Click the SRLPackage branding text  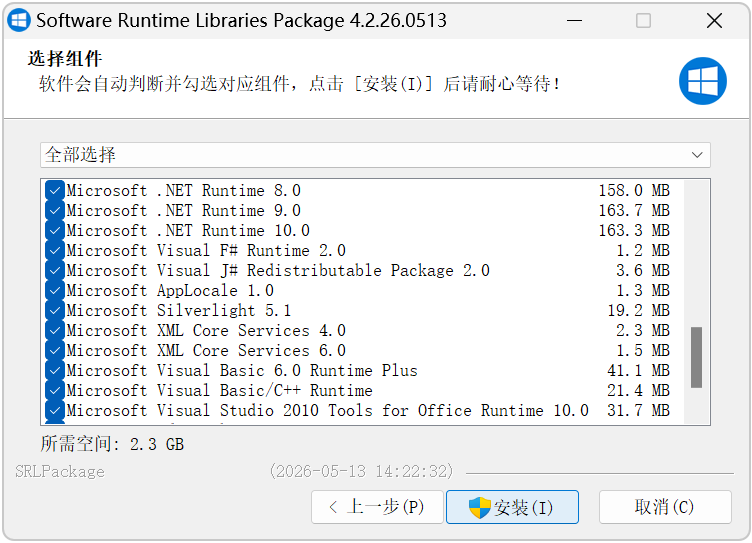(x=59, y=472)
